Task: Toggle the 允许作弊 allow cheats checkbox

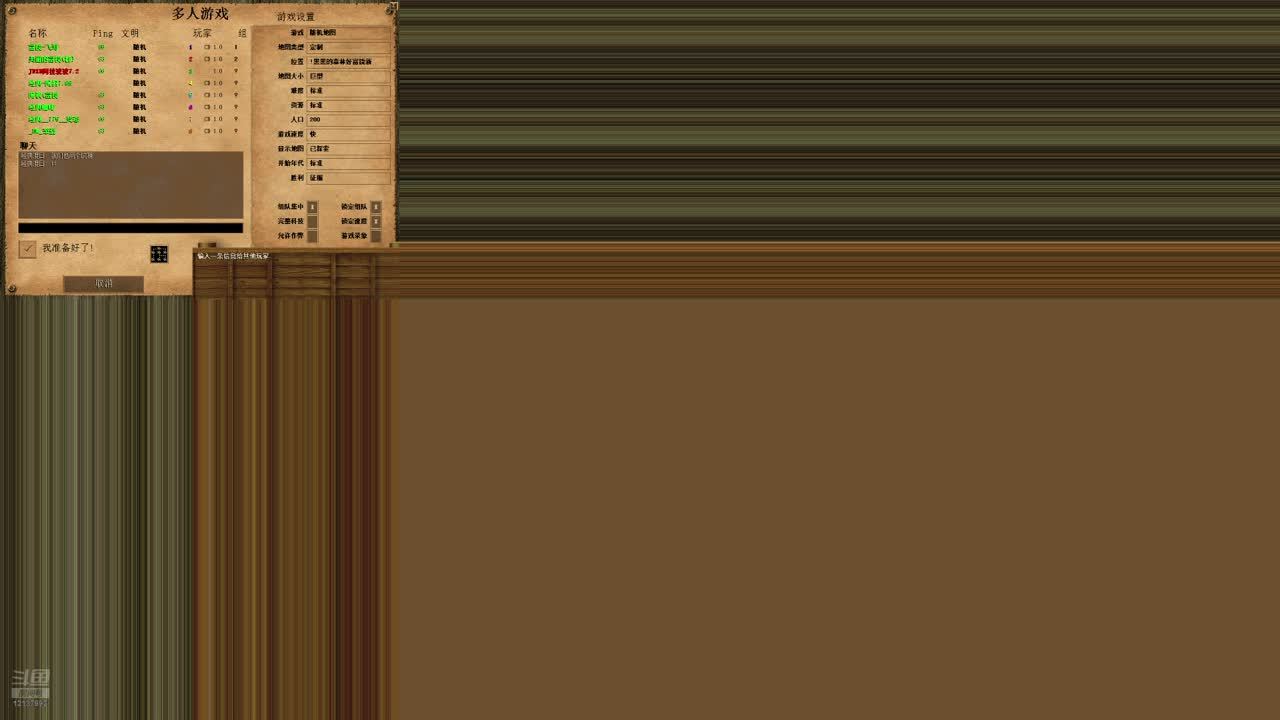Action: point(312,236)
